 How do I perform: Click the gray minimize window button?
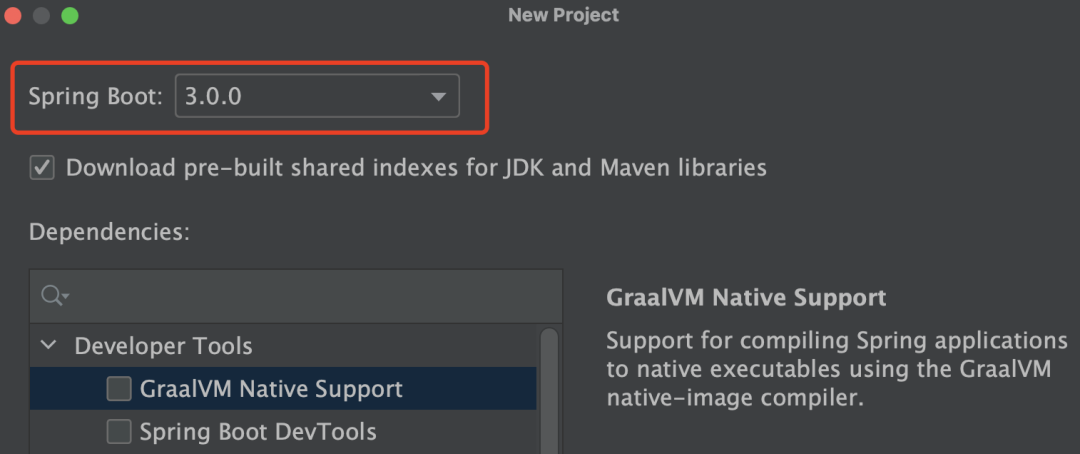pyautogui.click(x=41, y=15)
